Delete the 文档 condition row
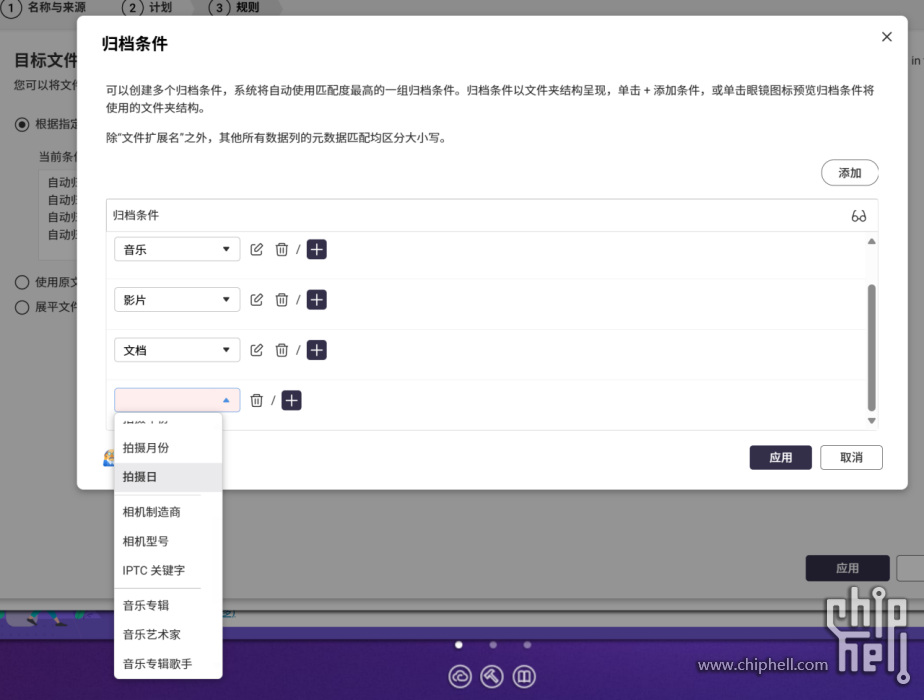The width and height of the screenshot is (924, 700). point(282,350)
